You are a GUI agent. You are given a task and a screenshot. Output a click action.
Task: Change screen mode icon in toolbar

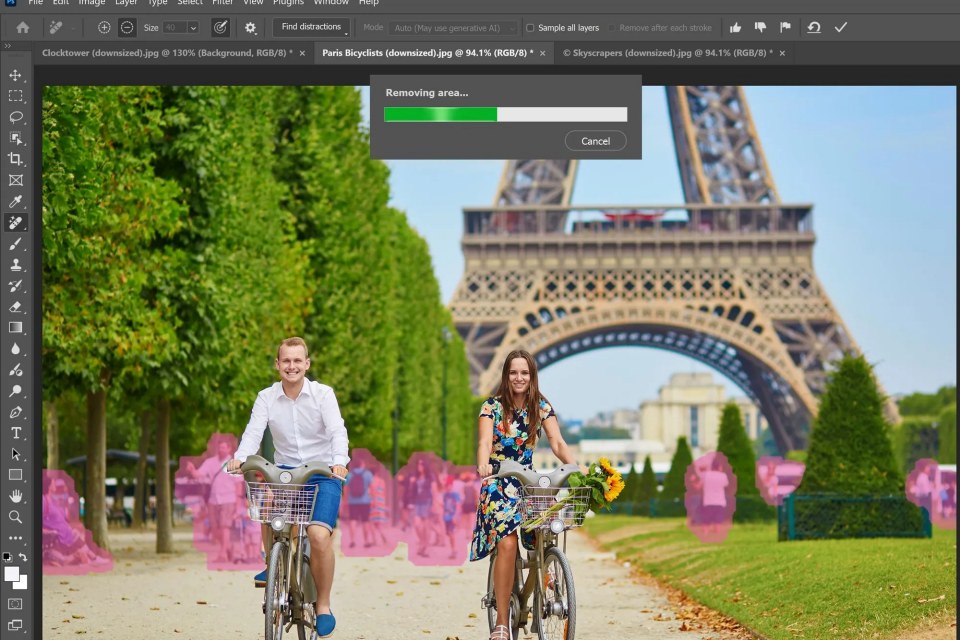click(x=16, y=625)
